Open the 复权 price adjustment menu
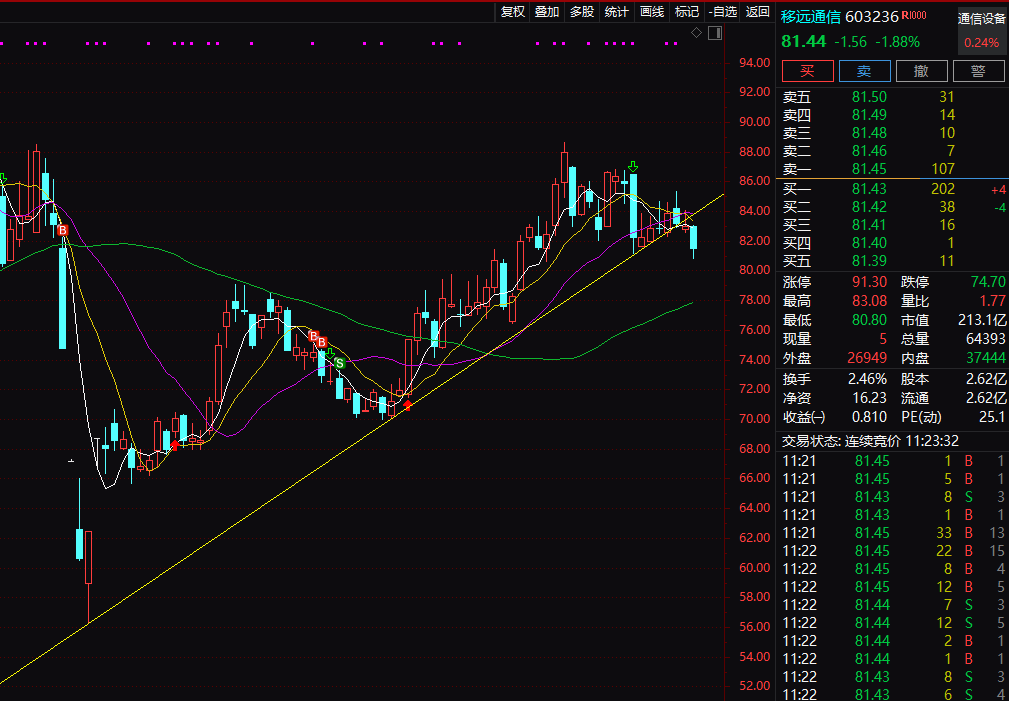 coord(513,12)
